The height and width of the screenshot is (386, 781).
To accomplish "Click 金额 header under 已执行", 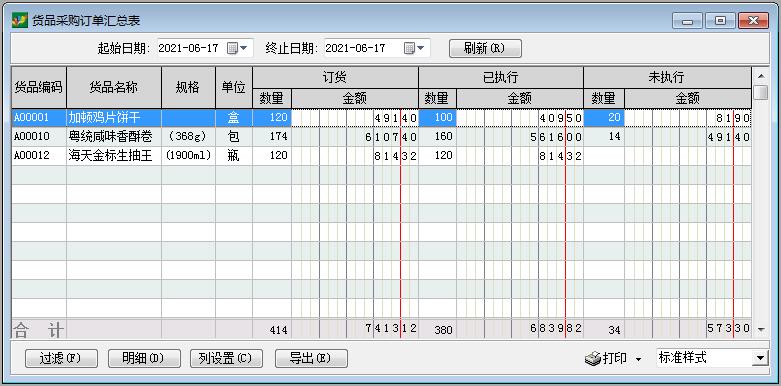I will coord(520,99).
